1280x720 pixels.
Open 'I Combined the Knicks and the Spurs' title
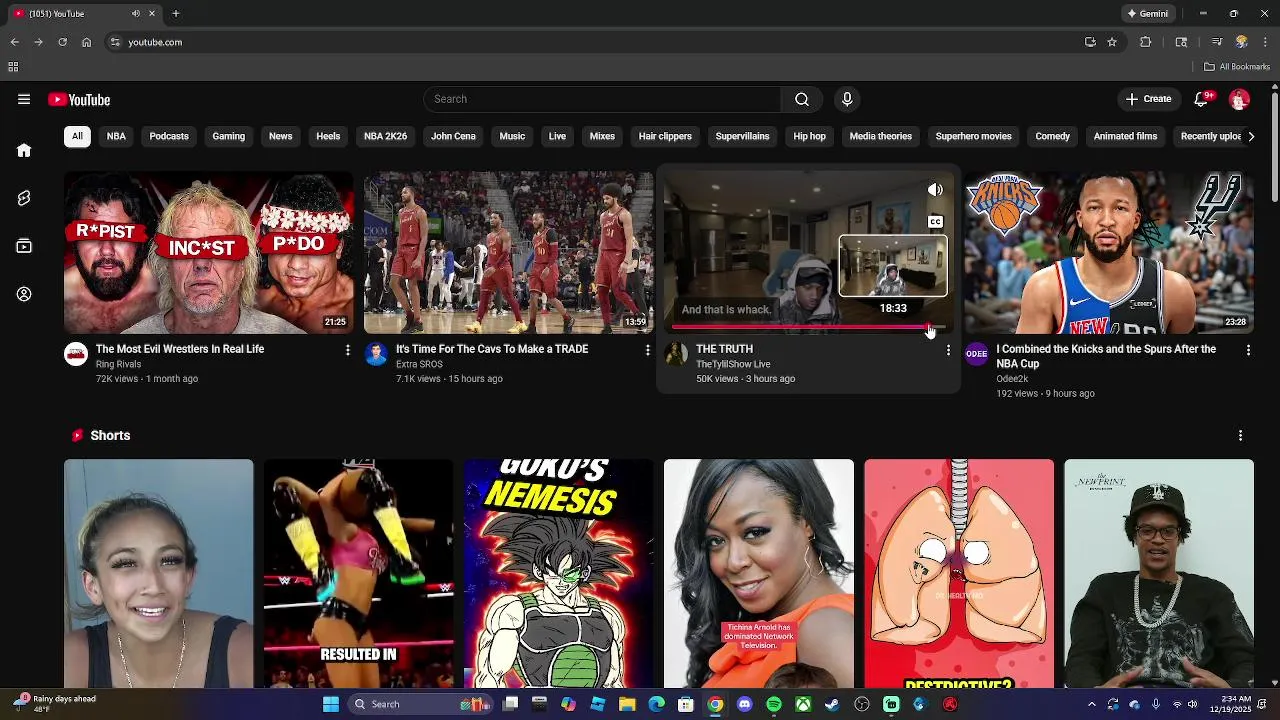(x=1106, y=356)
